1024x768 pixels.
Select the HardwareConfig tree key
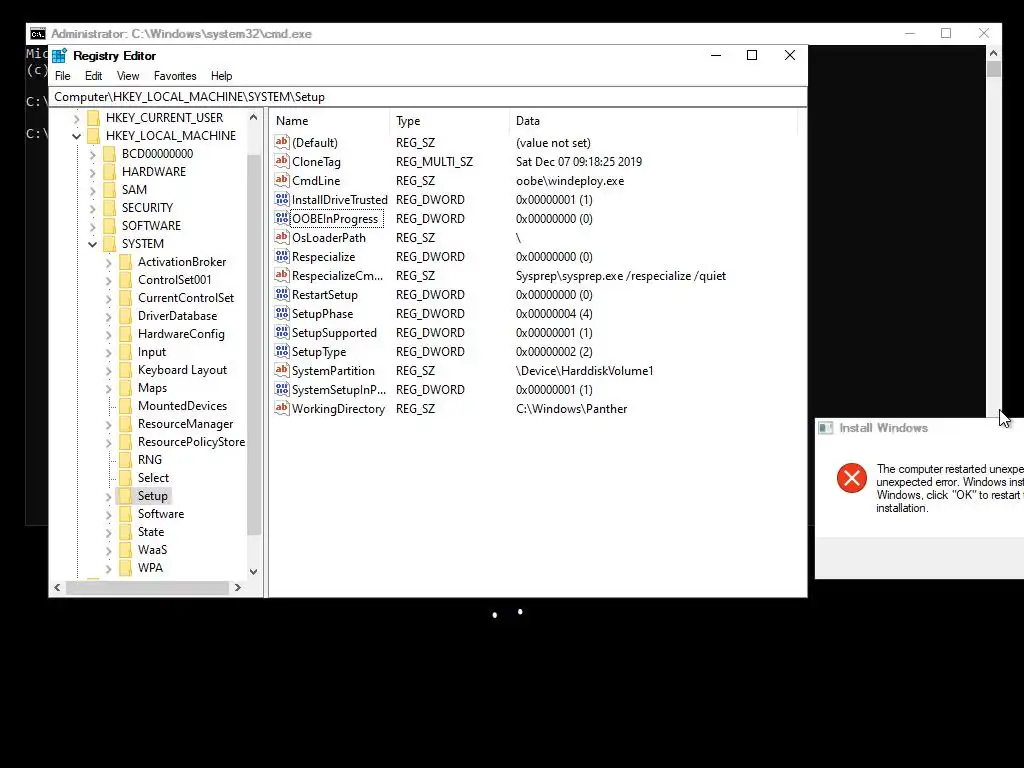(181, 334)
